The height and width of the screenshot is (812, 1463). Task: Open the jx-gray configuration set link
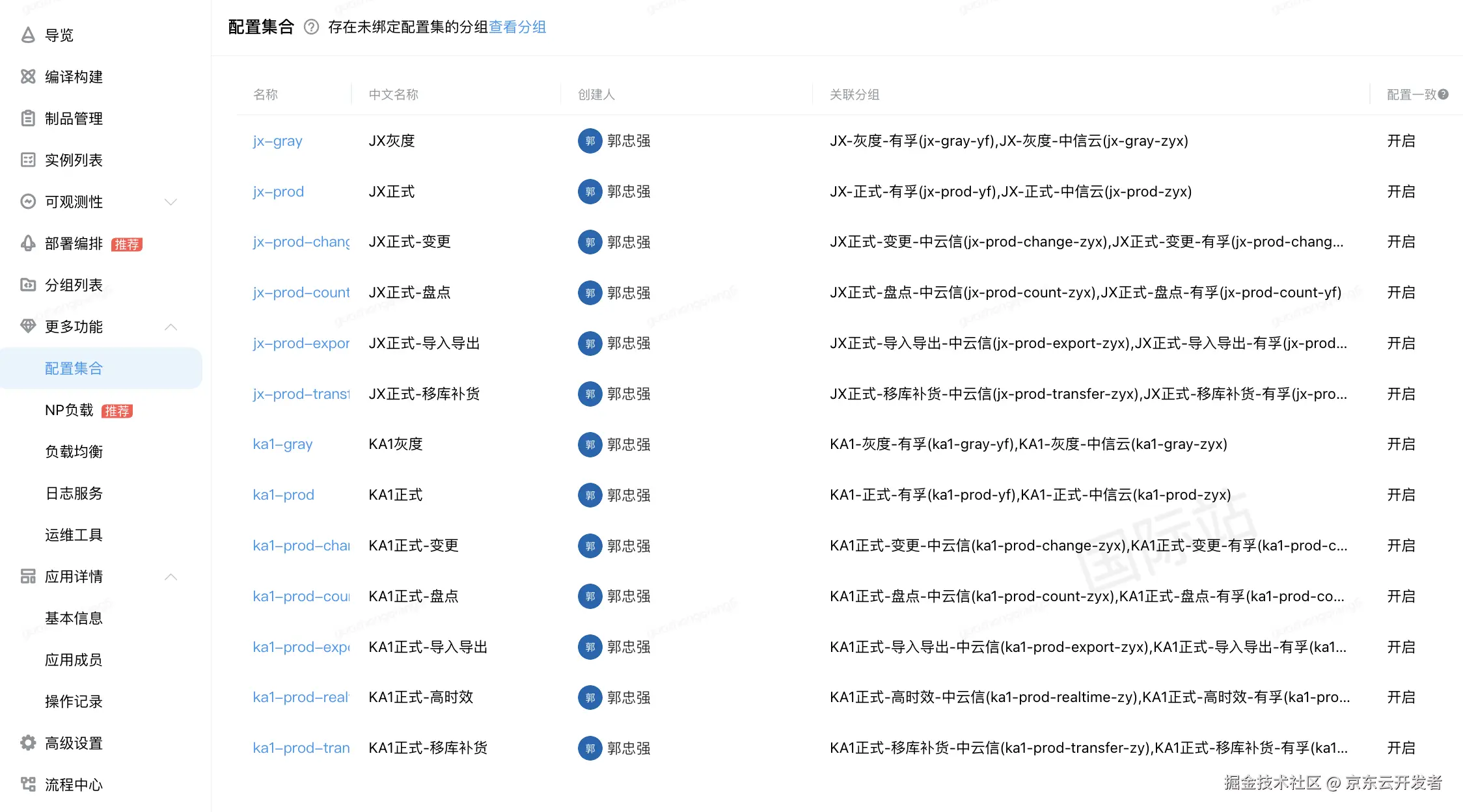(x=277, y=141)
